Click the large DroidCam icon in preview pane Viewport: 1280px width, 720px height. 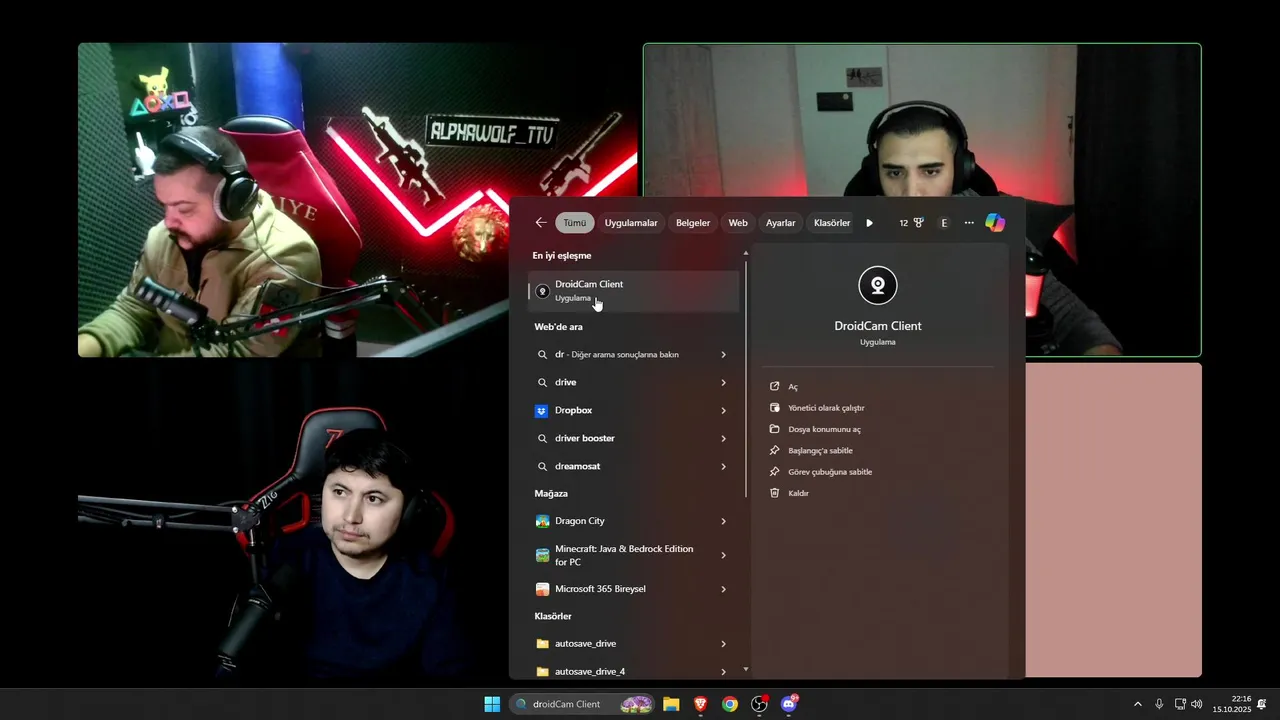point(878,286)
